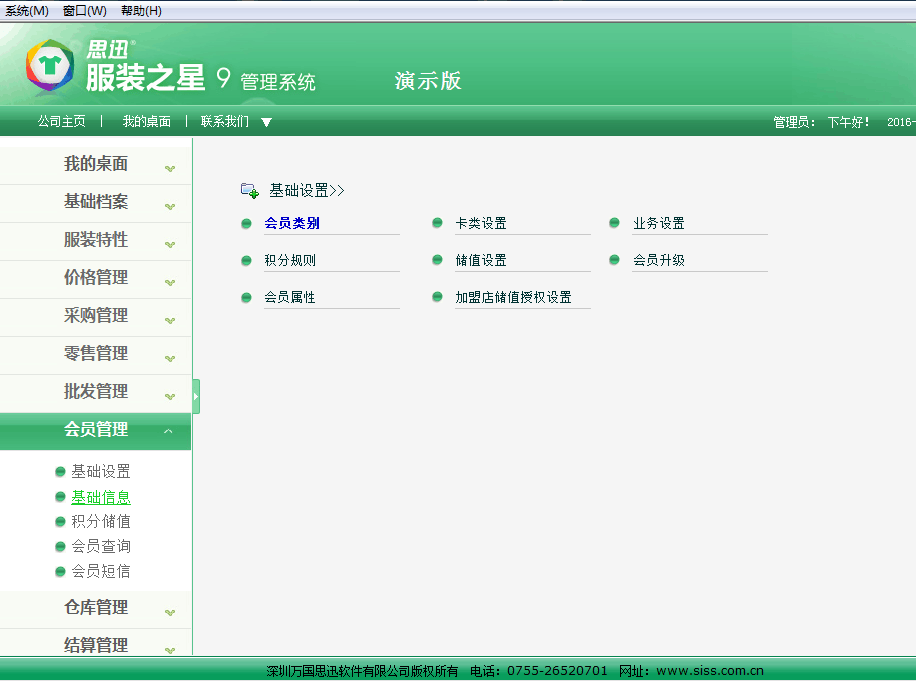Image resolution: width=916 pixels, height=681 pixels.
Task: Click the bullet next to 会员查询
Action: pyautogui.click(x=60, y=547)
